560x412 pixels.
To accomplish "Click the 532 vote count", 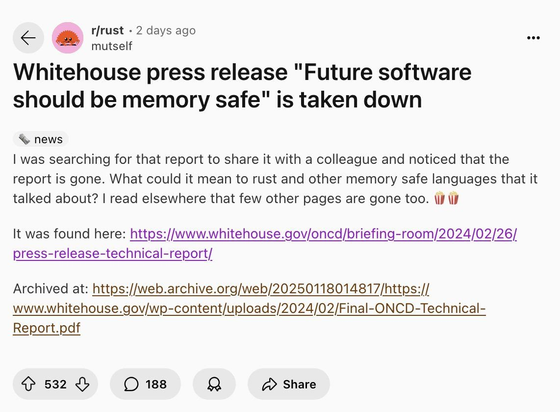I will (x=55, y=384).
